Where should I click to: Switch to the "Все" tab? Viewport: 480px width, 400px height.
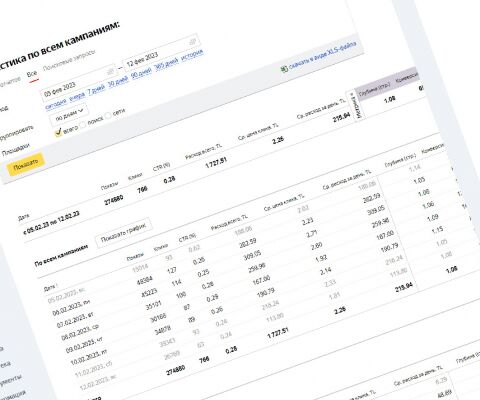coord(32,74)
